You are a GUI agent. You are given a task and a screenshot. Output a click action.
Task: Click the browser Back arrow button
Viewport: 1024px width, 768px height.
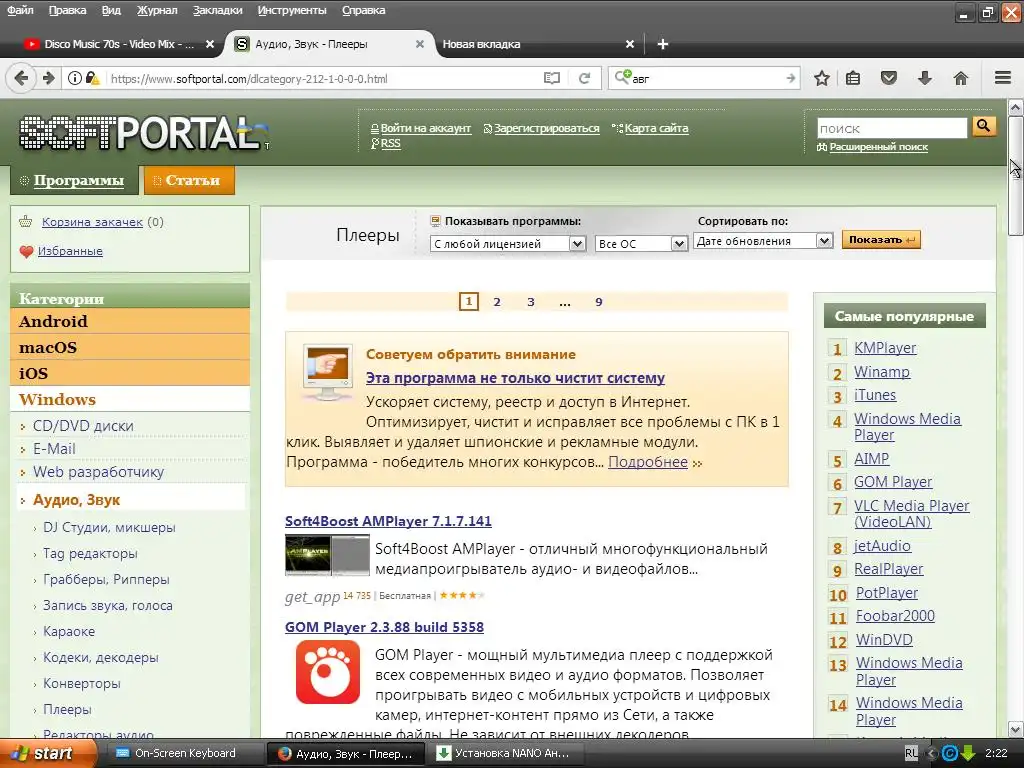pos(21,78)
